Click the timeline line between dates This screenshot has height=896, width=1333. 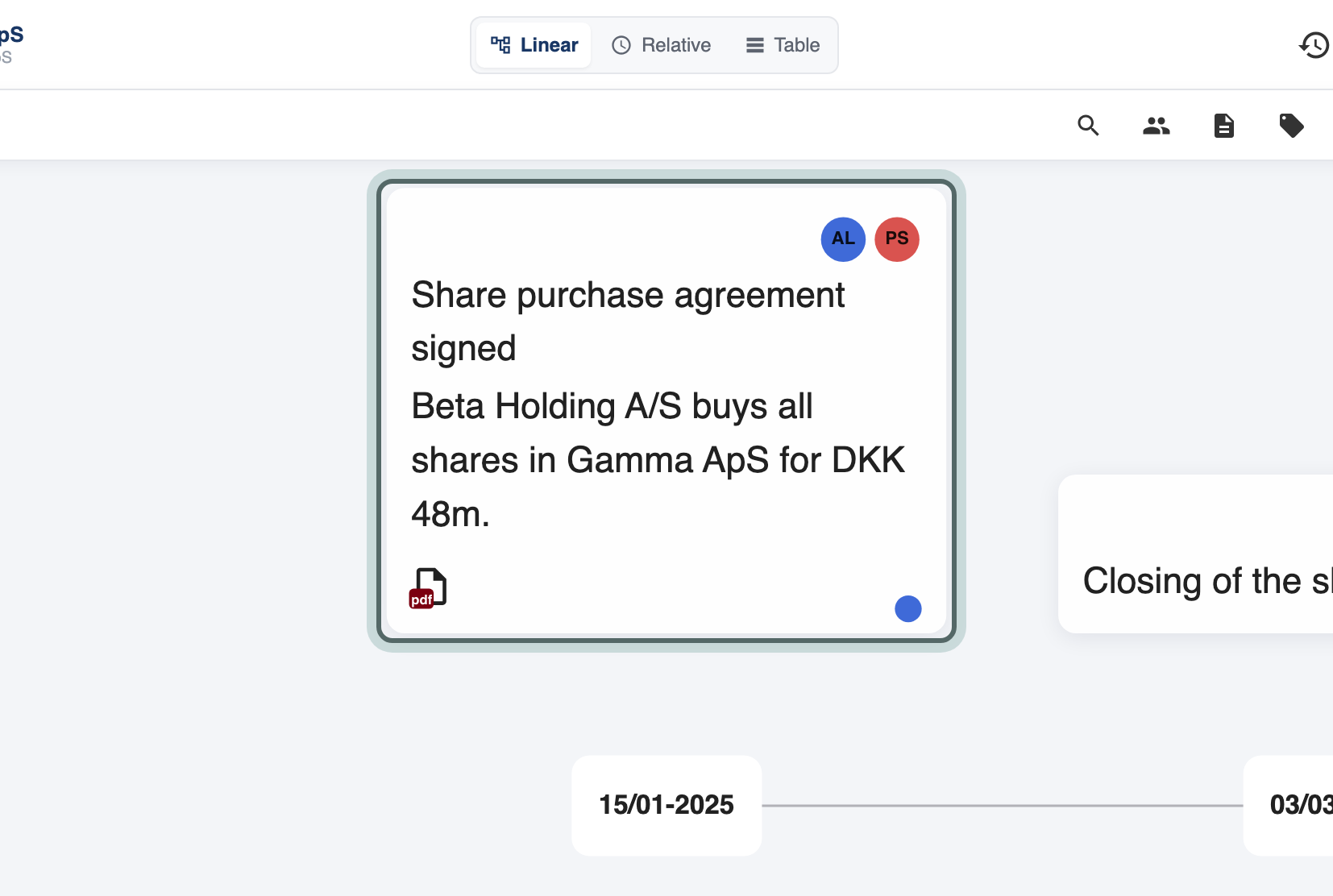(1003, 805)
